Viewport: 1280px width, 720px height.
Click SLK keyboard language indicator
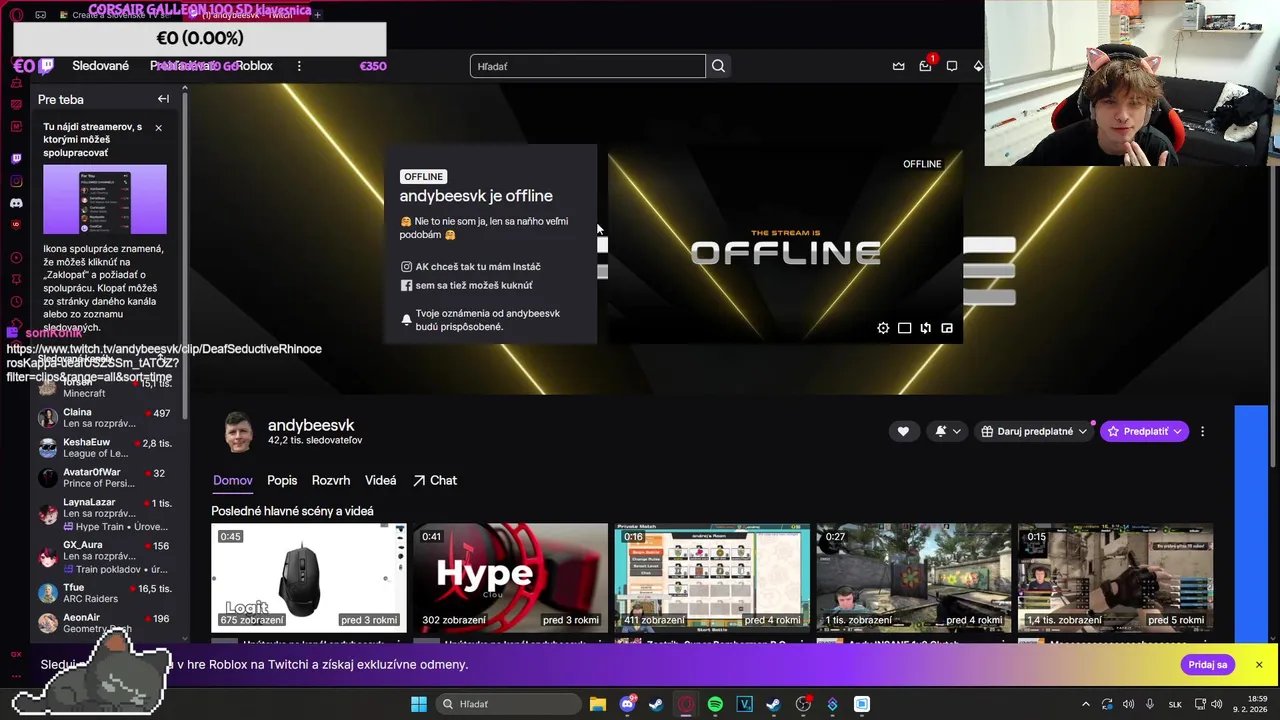coord(1177,704)
